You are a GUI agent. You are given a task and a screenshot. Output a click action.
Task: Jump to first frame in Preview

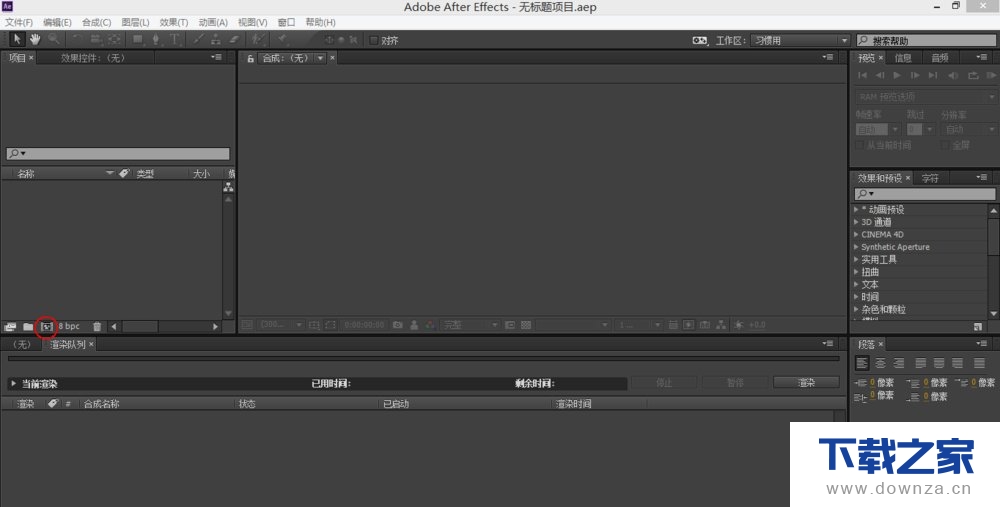pos(862,75)
